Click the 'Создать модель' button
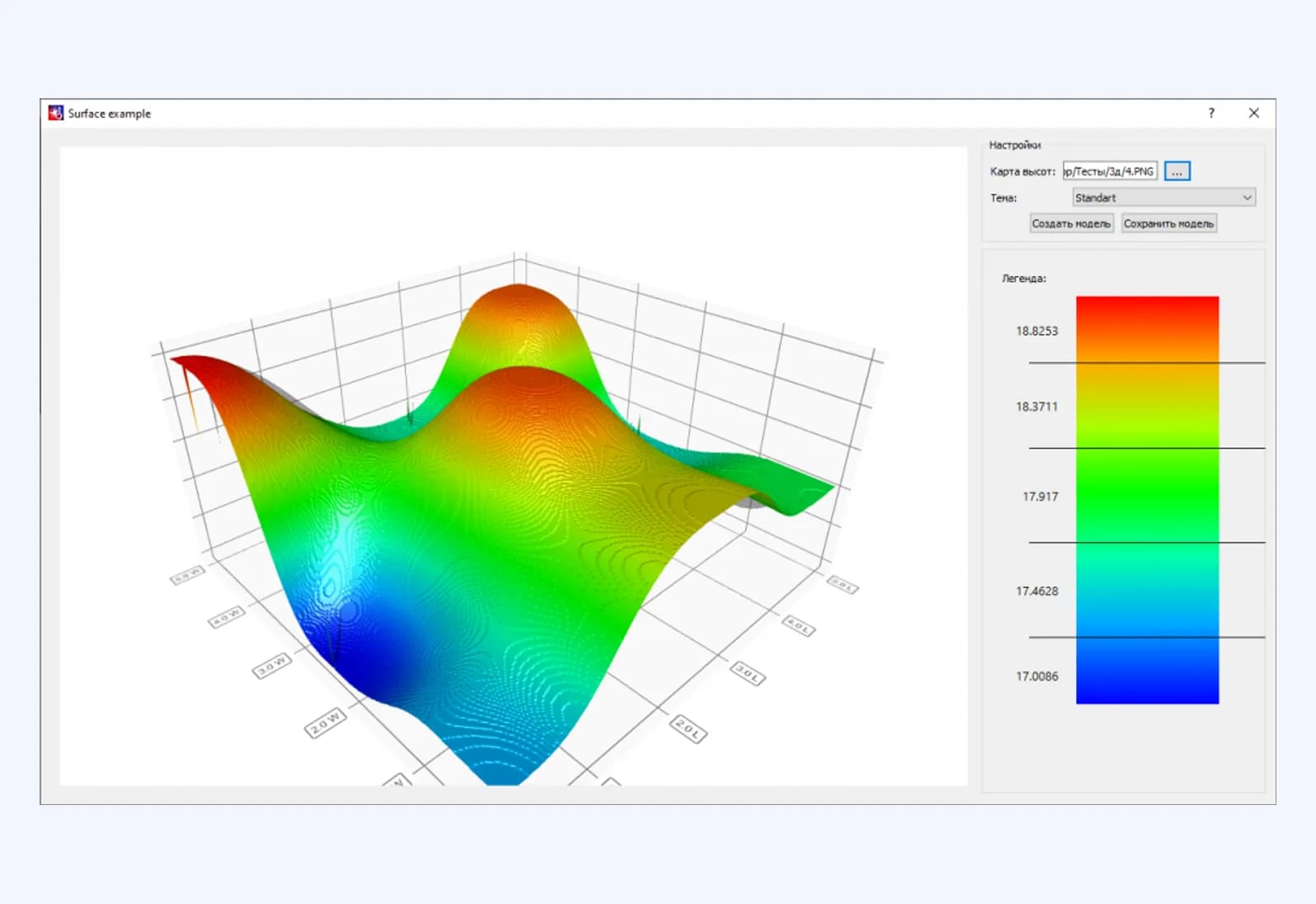1316x904 pixels. [x=1071, y=224]
